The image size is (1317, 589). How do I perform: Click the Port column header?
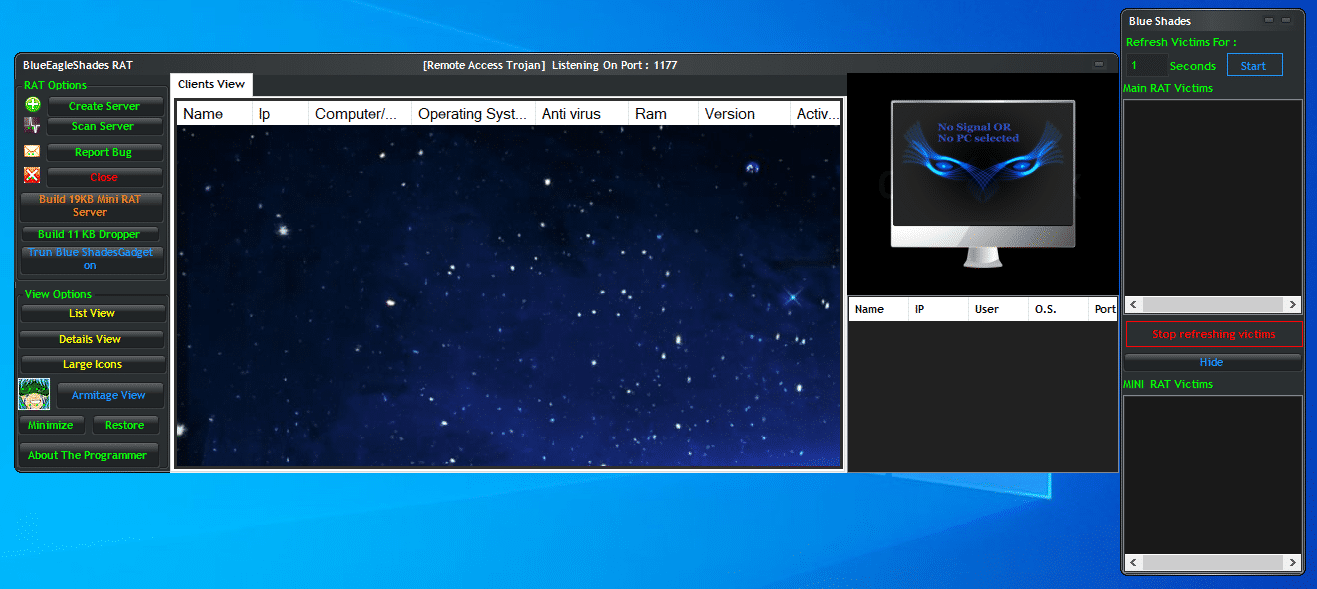coord(1103,309)
